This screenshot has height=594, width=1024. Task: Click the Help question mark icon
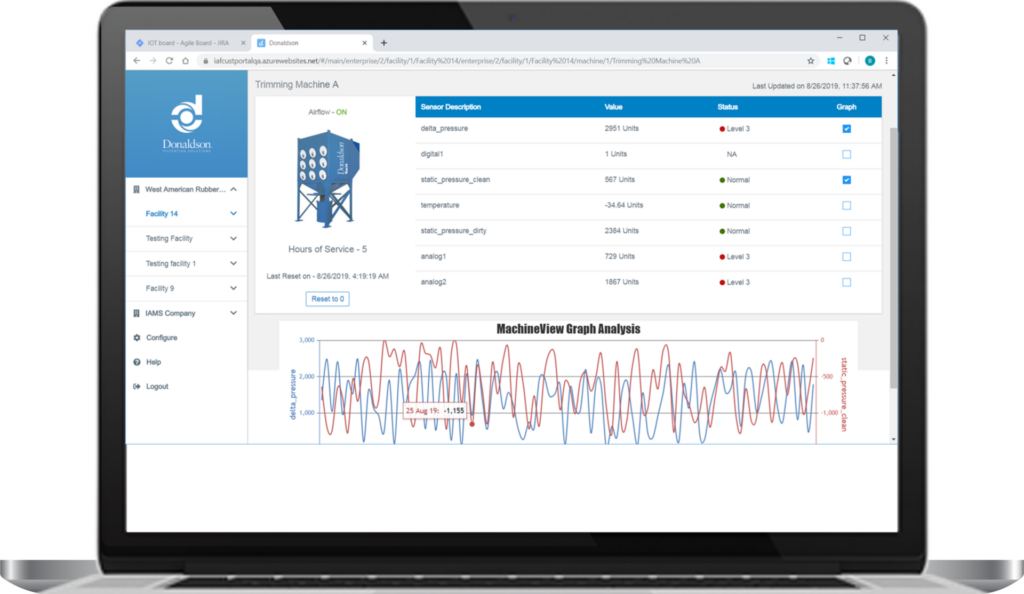[x=137, y=362]
